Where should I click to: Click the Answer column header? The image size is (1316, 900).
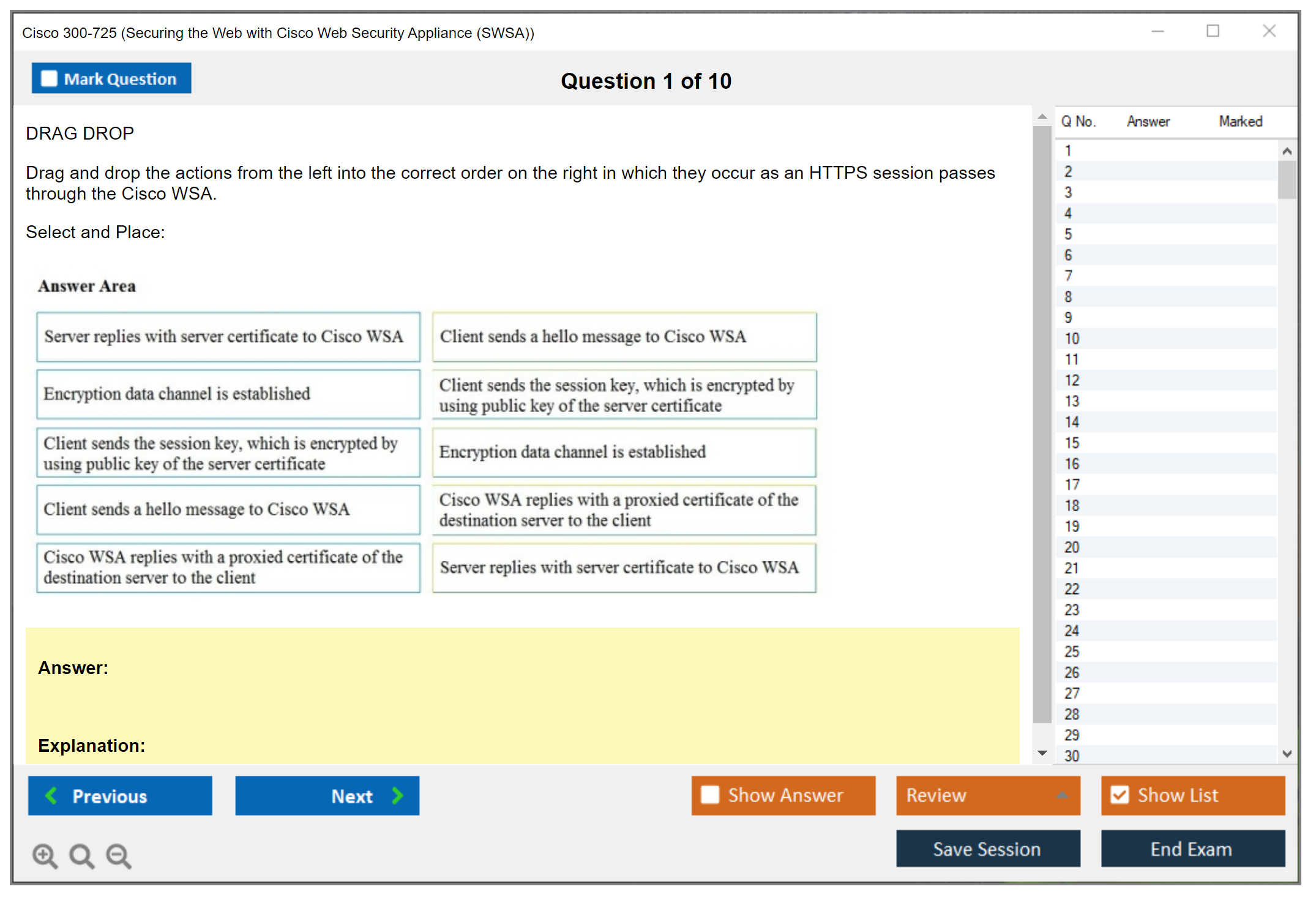pyautogui.click(x=1148, y=121)
